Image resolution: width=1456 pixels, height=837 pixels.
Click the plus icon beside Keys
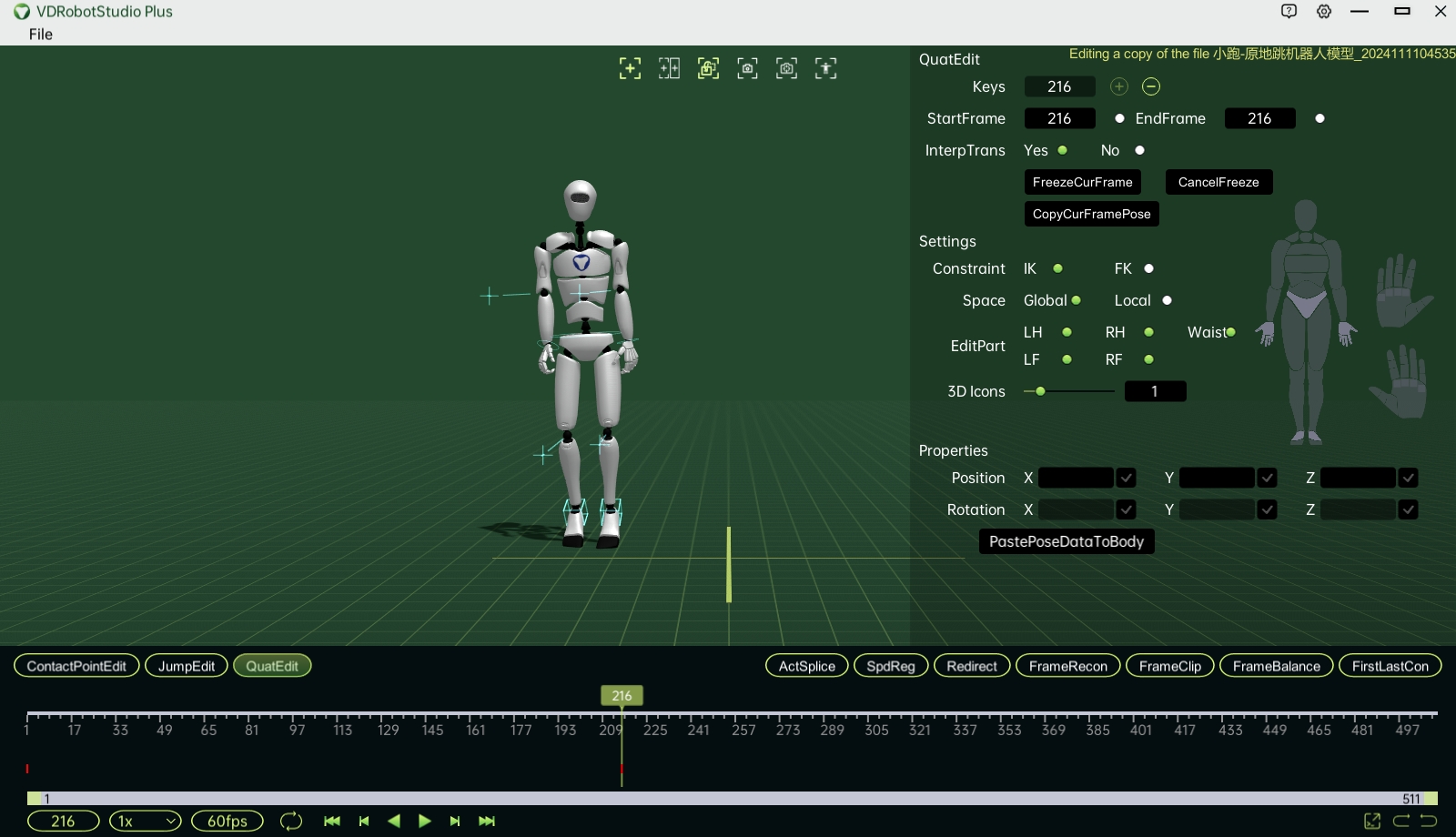1119,86
